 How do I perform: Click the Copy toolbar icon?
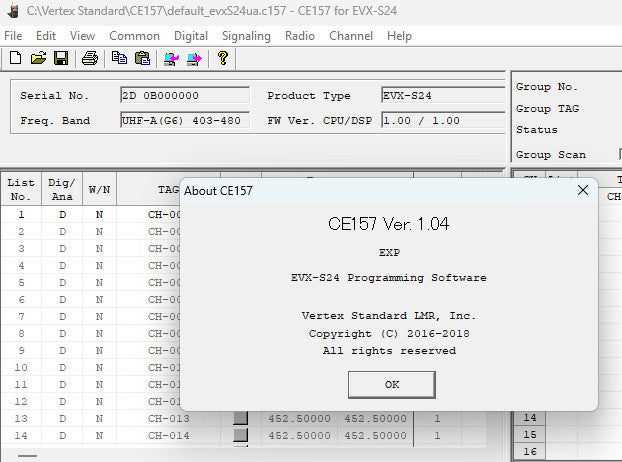(x=119, y=58)
